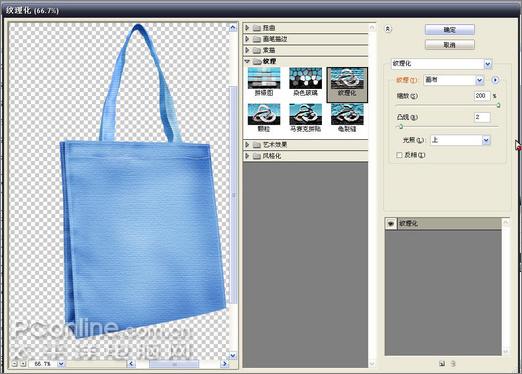Click the preview scroll-left arrow
The width and height of the screenshot is (522, 374).
tap(131, 364)
